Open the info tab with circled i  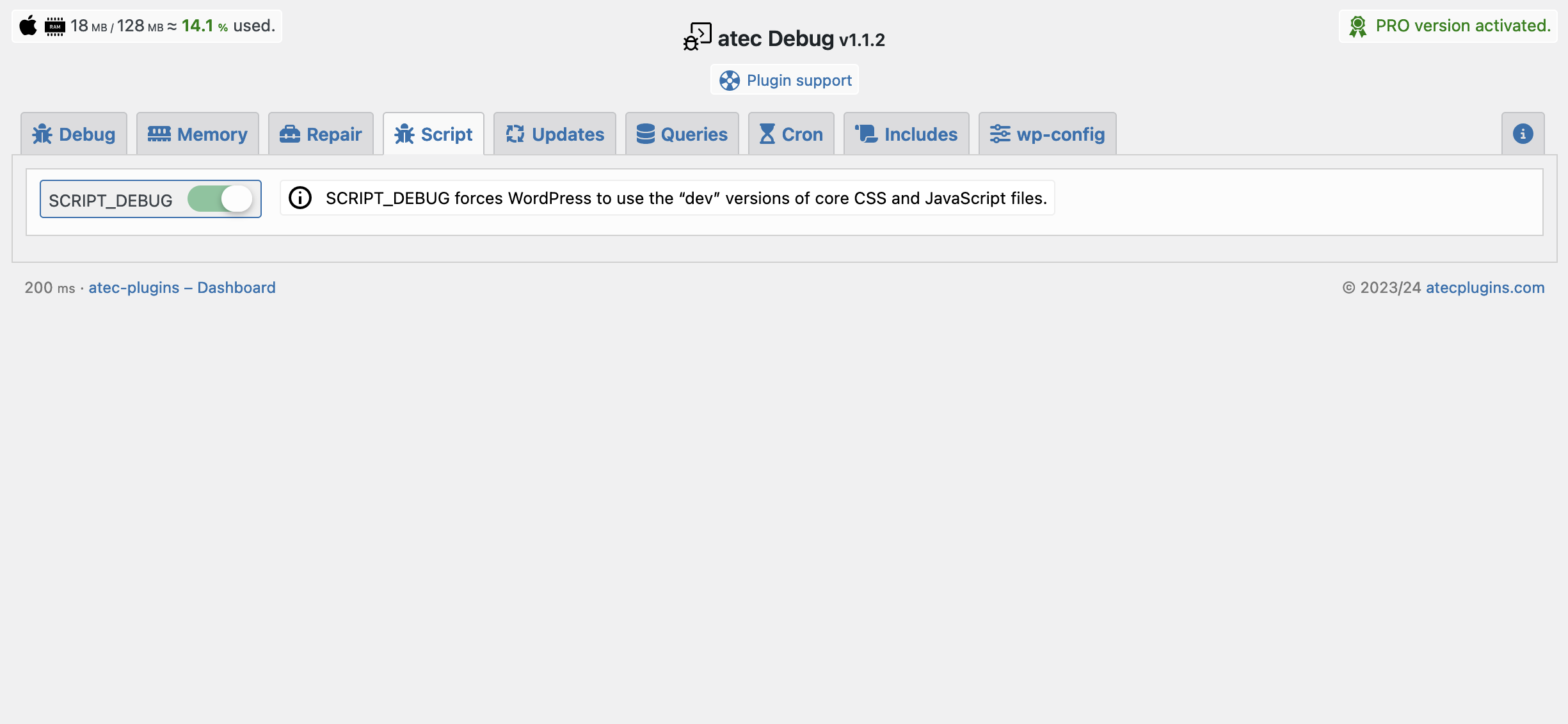(1523, 134)
